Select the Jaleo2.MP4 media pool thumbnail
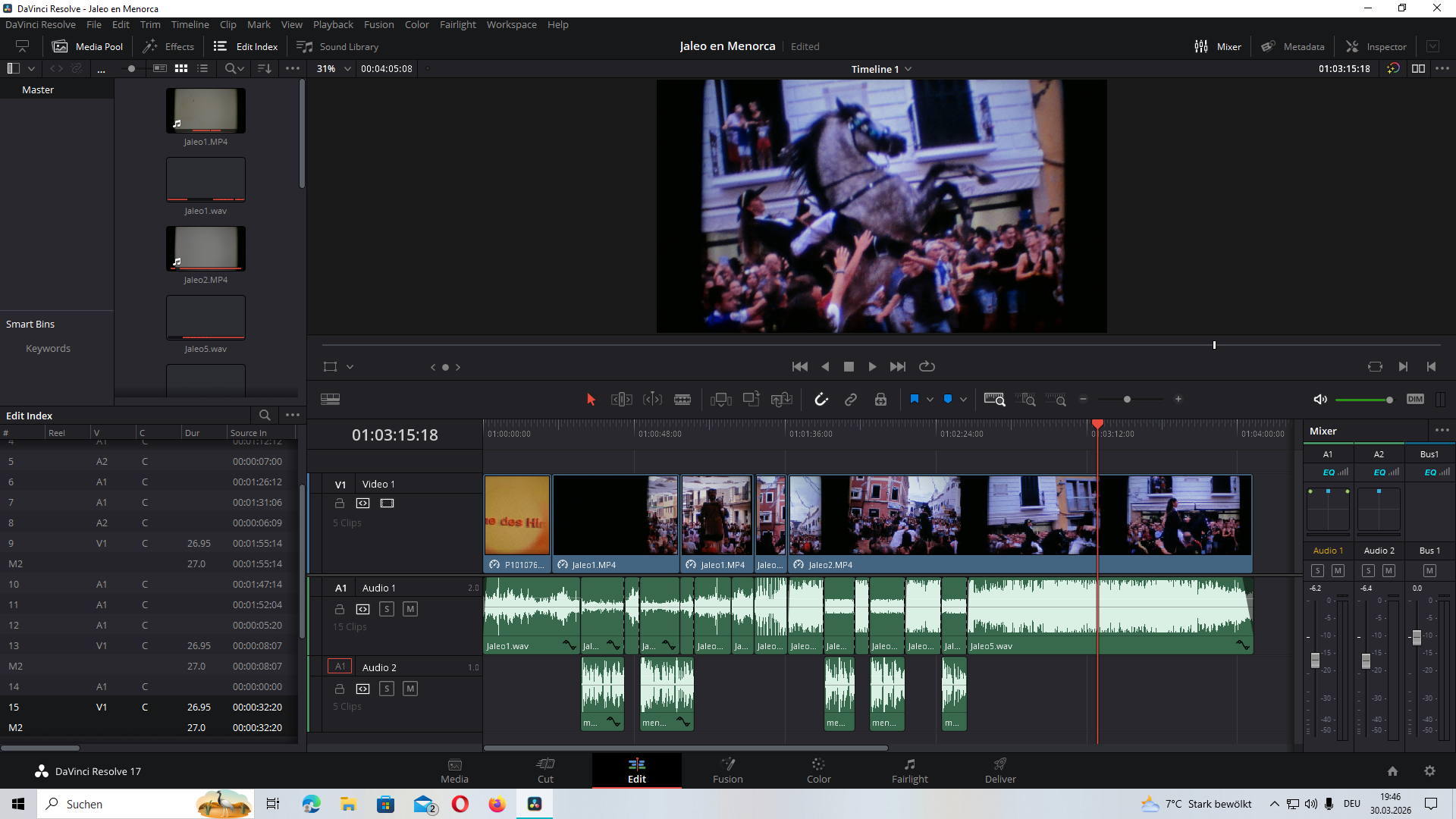1456x819 pixels. coord(206,249)
